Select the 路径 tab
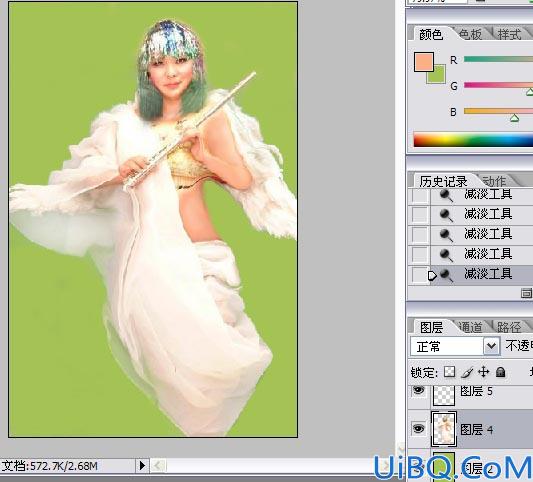533x482 pixels. click(509, 327)
